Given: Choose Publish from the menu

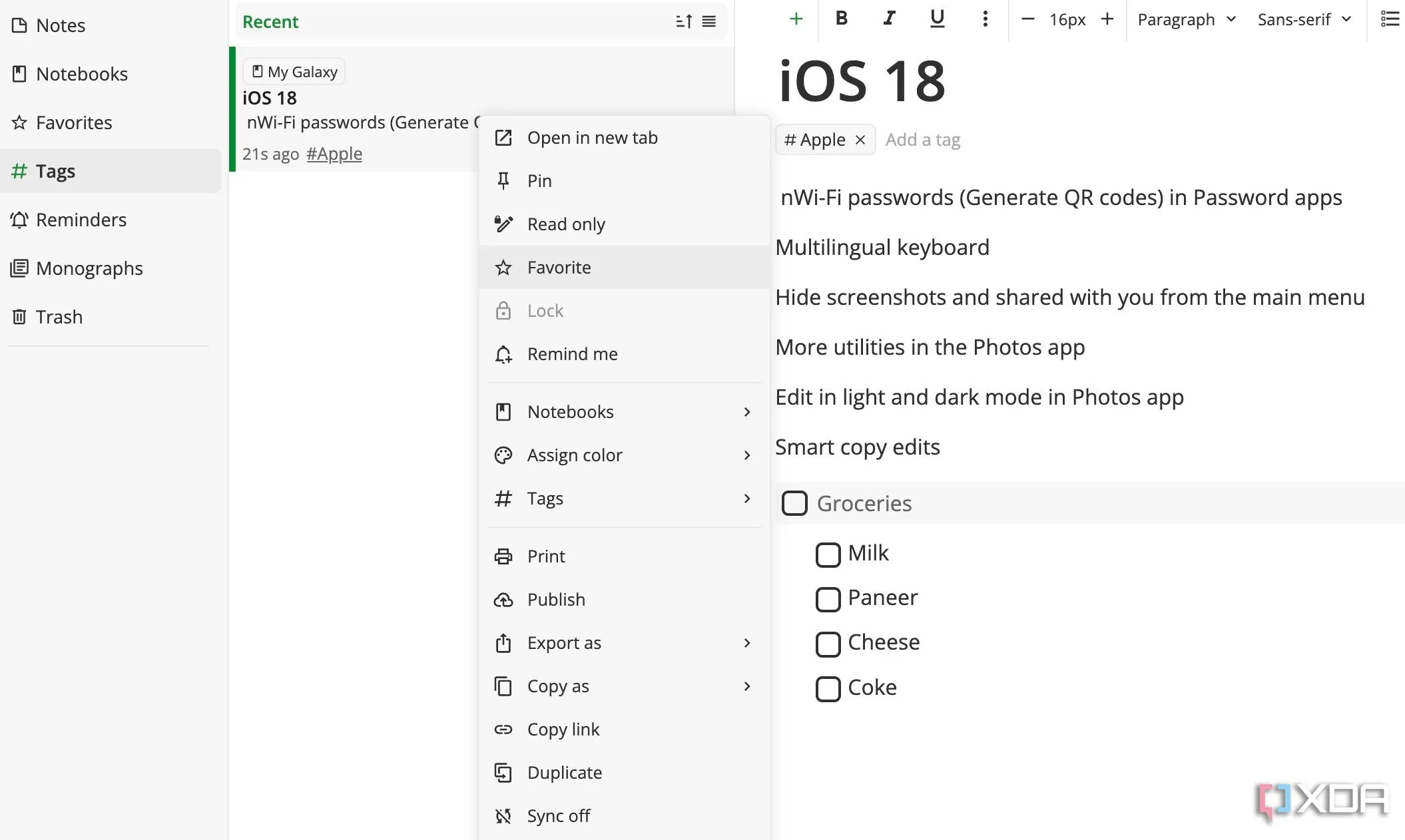Looking at the screenshot, I should [x=625, y=600].
